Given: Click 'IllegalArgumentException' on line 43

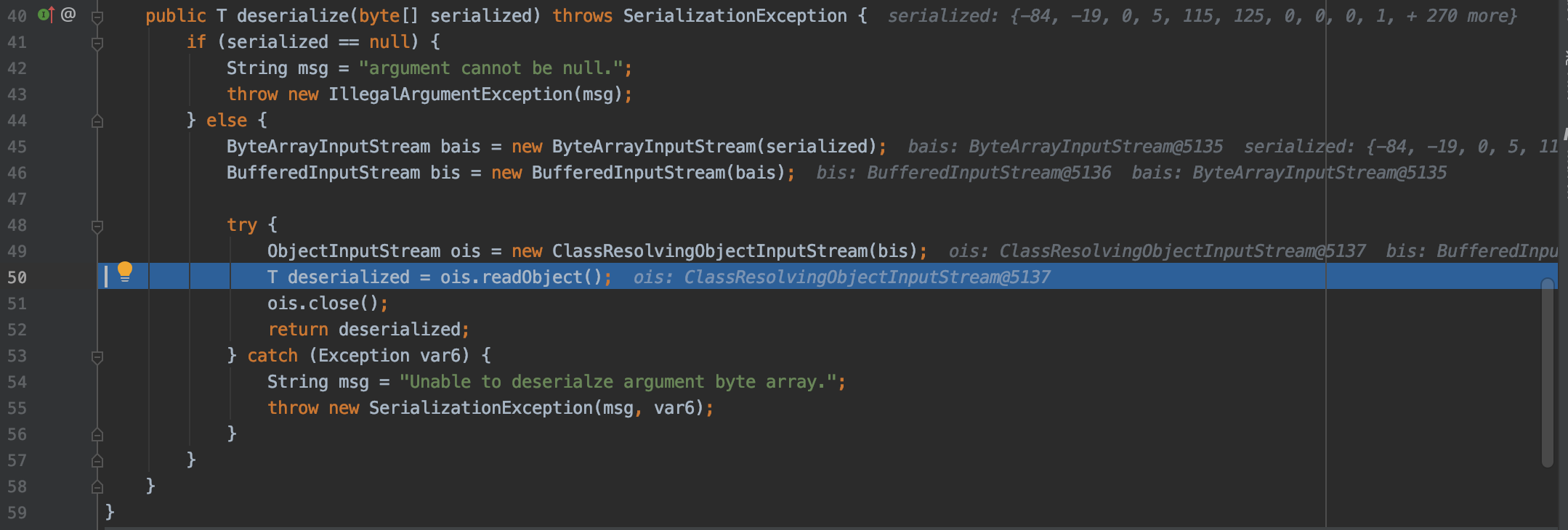Looking at the screenshot, I should click(450, 94).
